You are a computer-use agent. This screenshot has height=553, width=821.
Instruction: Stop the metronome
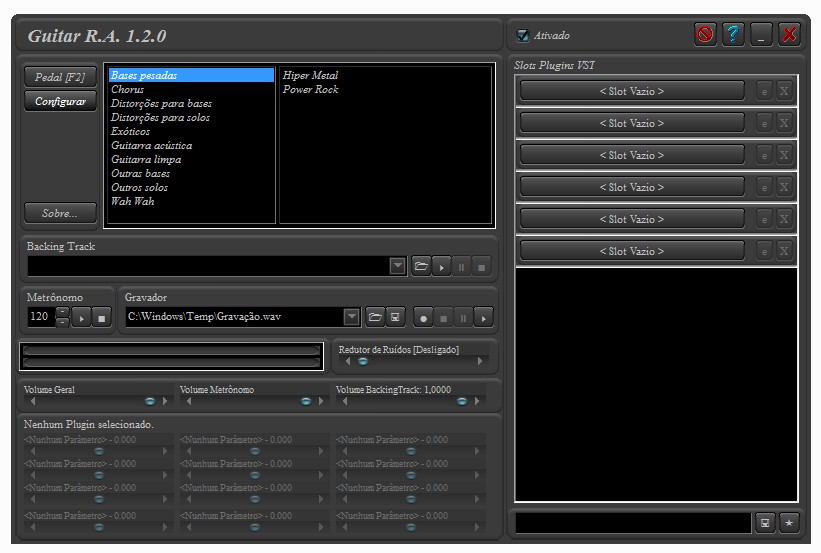(102, 317)
